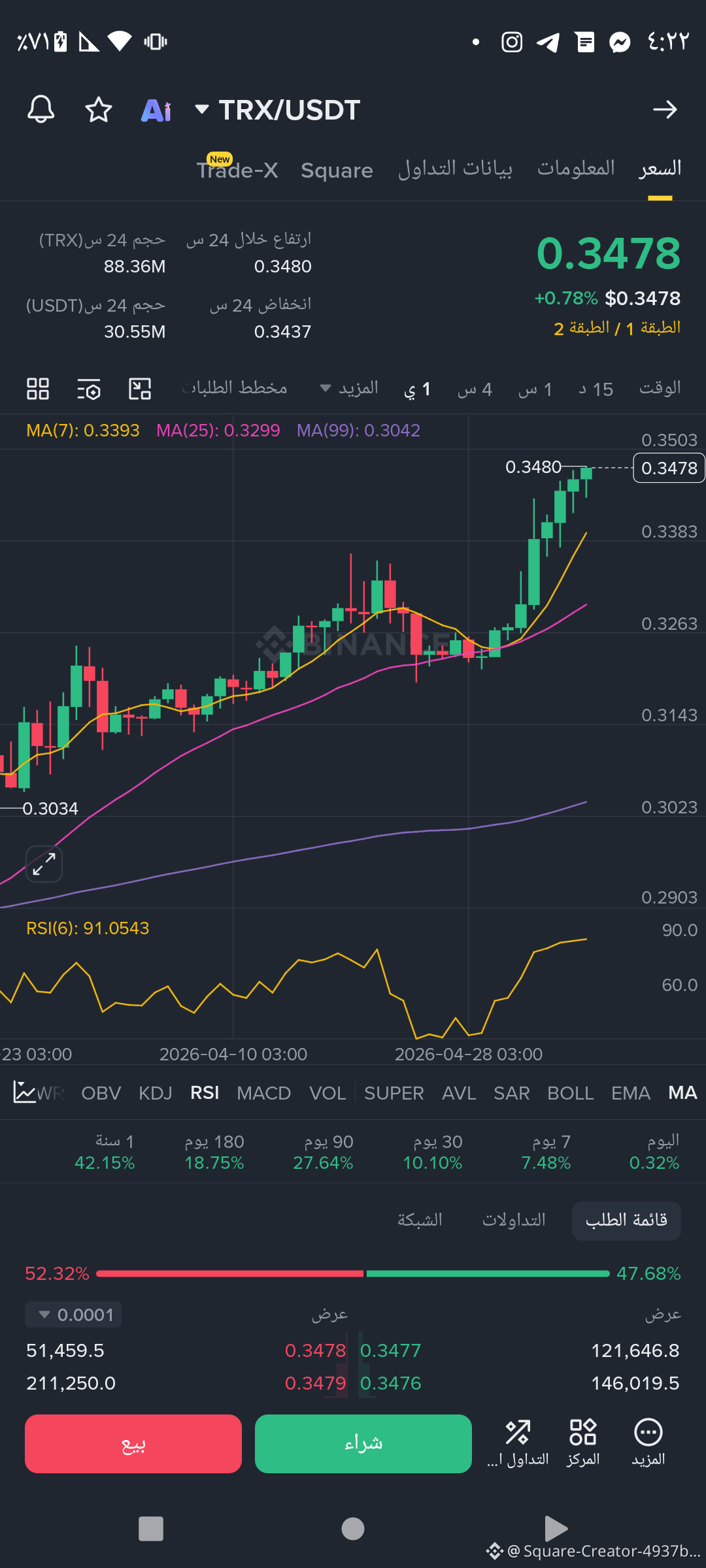Toggle the AVL indicator
The image size is (706, 1568).
[459, 1093]
